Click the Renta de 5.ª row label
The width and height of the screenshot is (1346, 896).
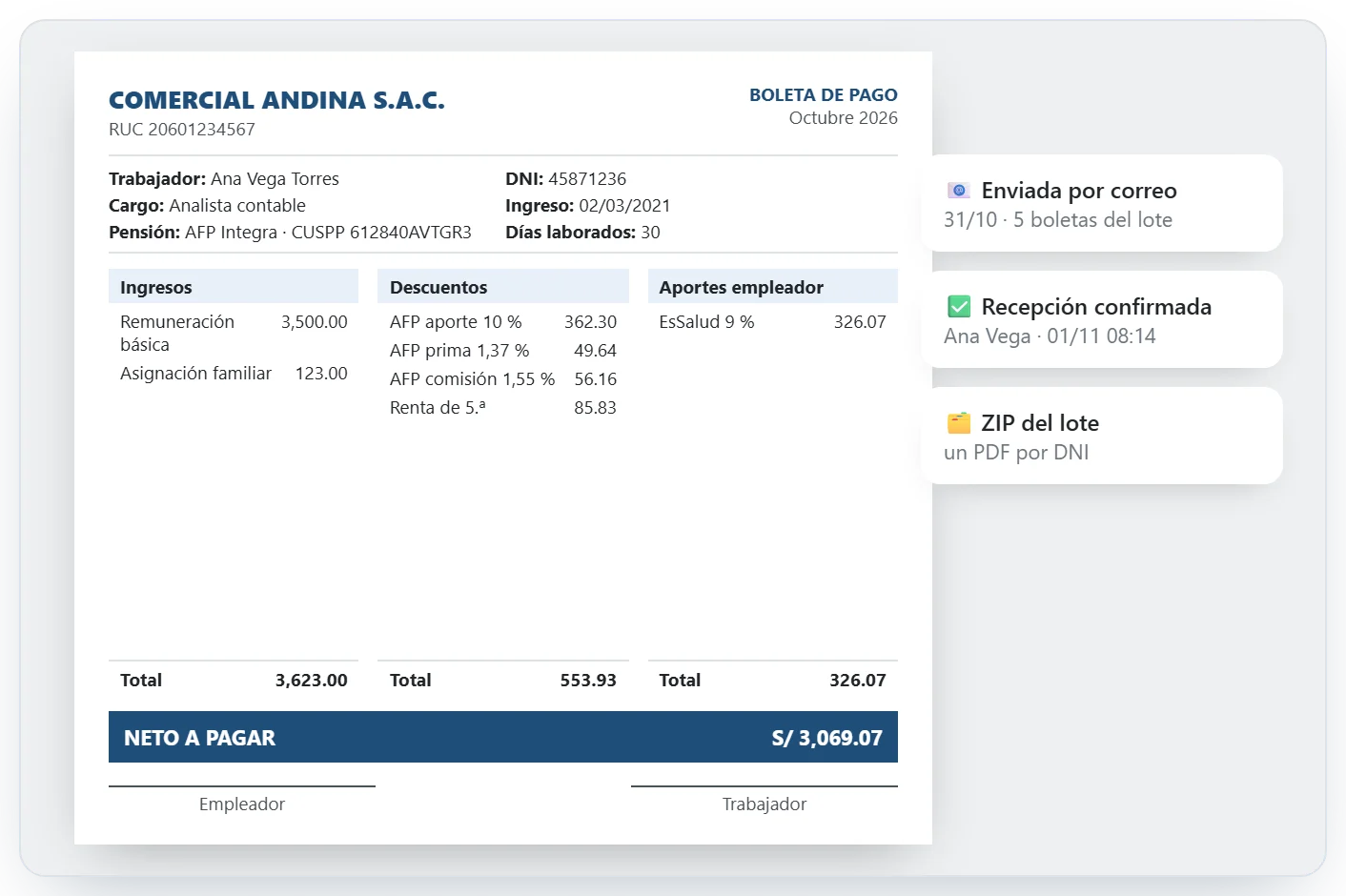click(438, 408)
